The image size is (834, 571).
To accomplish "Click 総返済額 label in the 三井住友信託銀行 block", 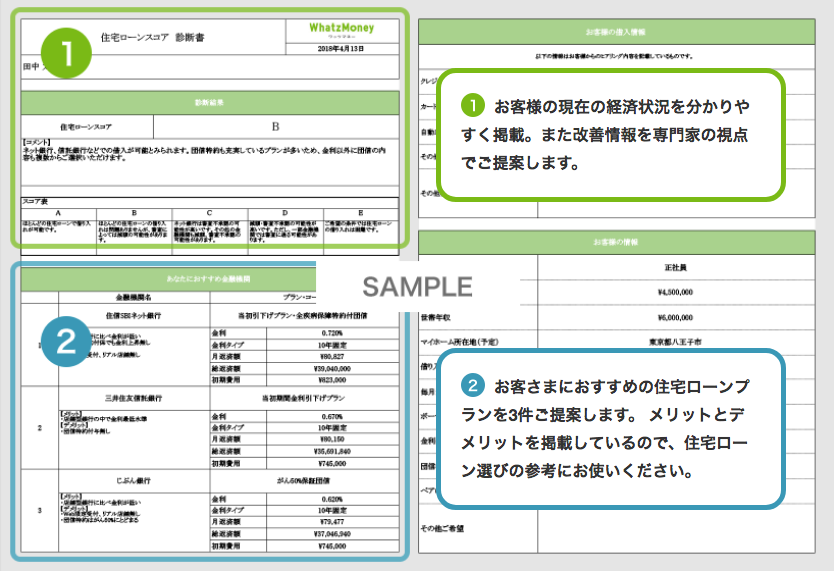I will (227, 451).
